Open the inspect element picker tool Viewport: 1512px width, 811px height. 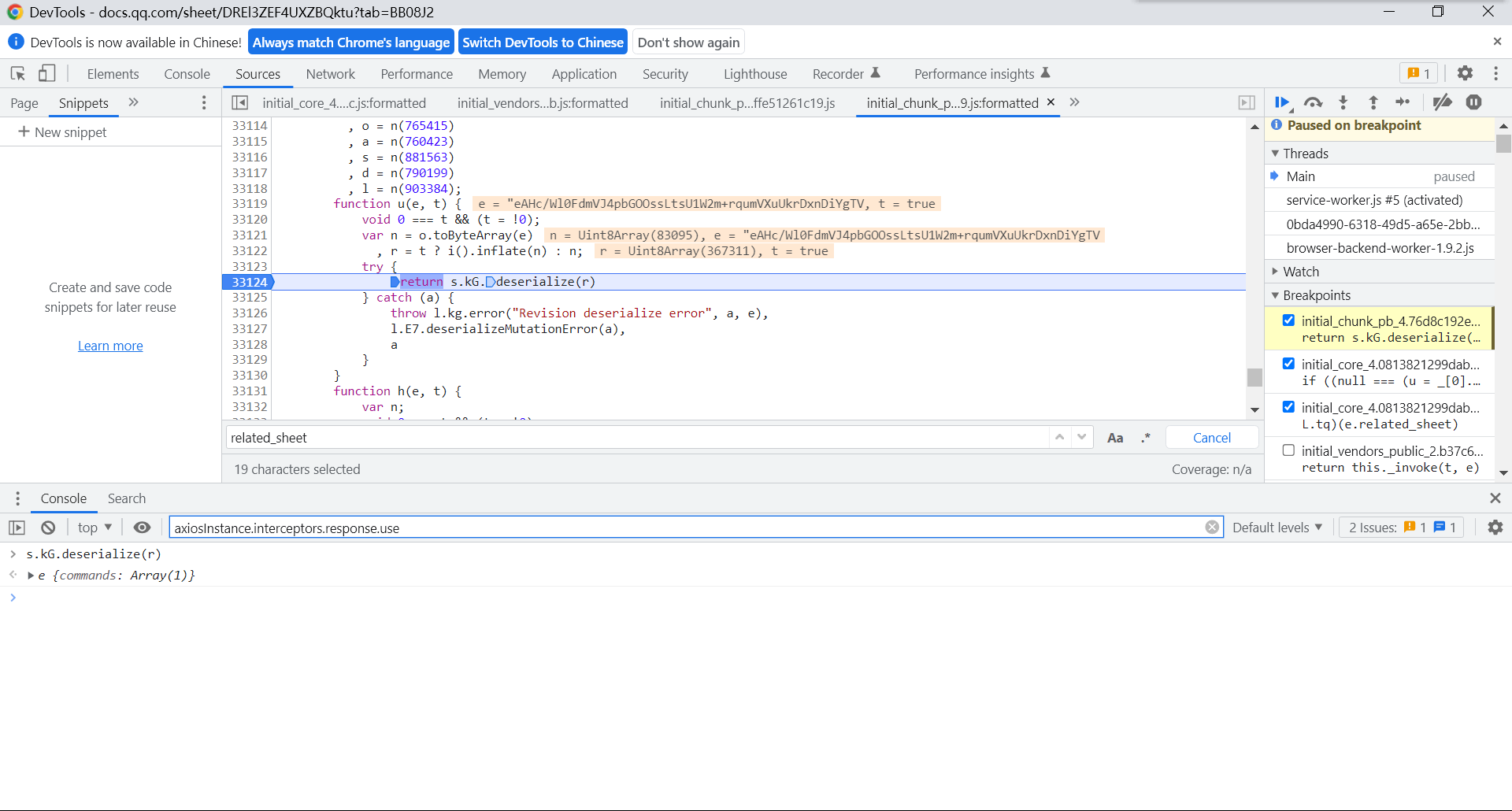17,73
